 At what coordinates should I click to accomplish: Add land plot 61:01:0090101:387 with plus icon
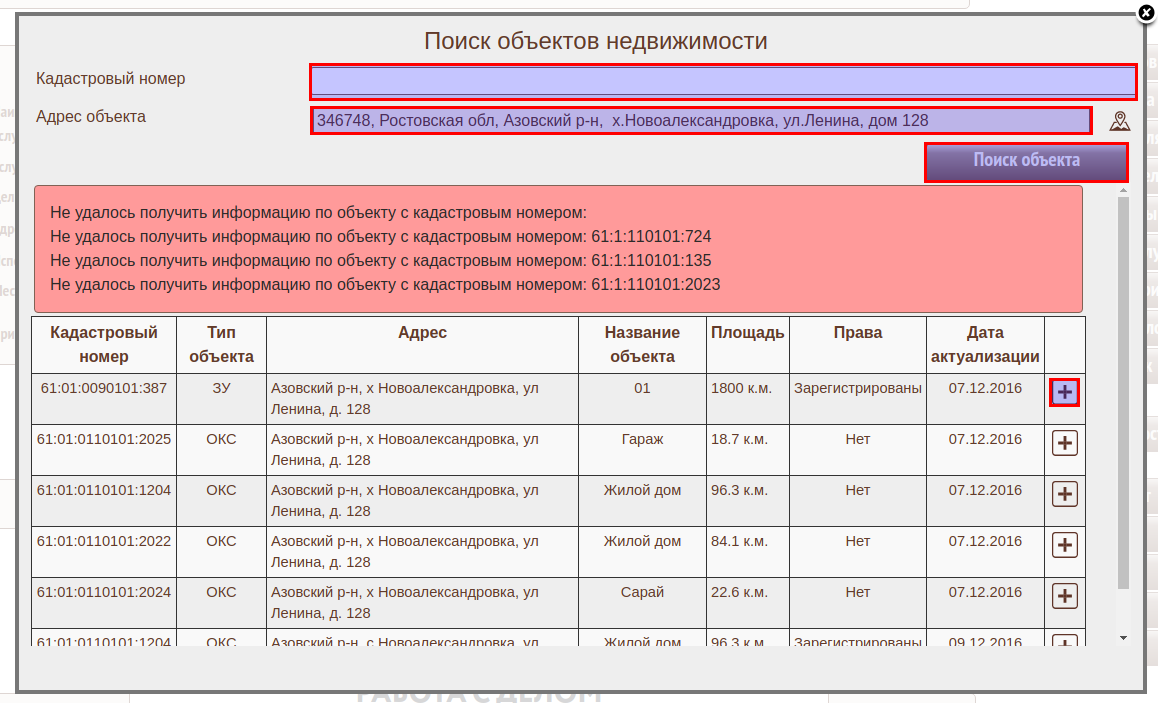pyautogui.click(x=1065, y=393)
